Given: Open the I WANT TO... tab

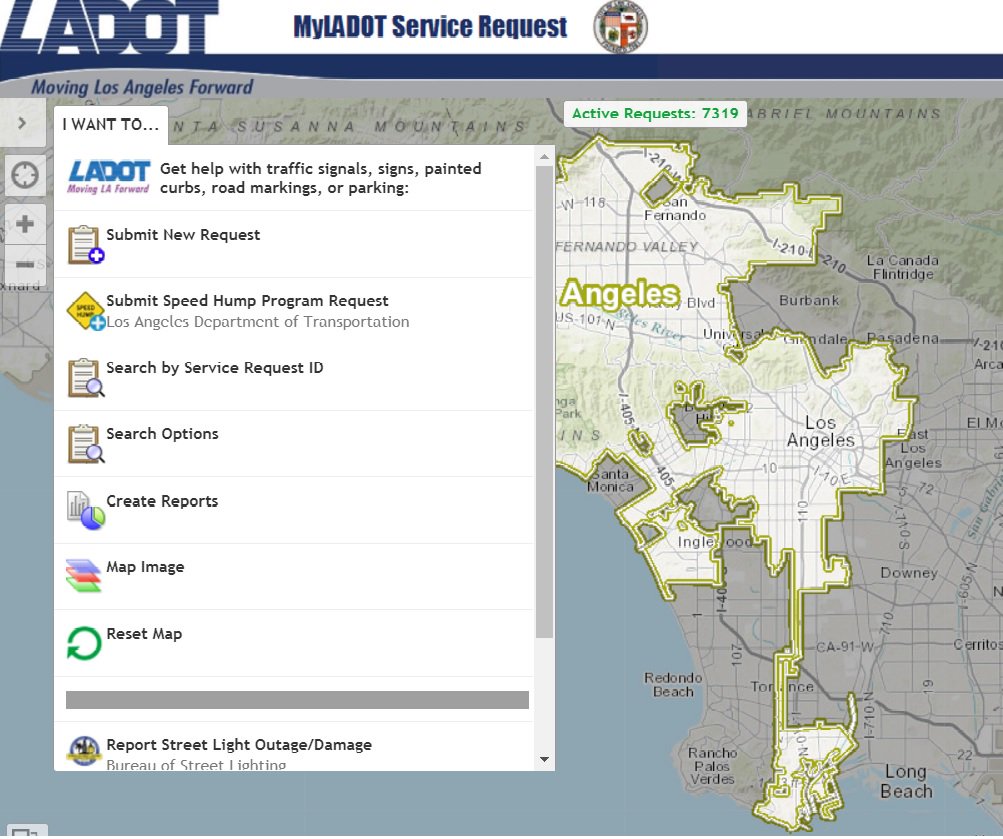Looking at the screenshot, I should click(x=111, y=125).
